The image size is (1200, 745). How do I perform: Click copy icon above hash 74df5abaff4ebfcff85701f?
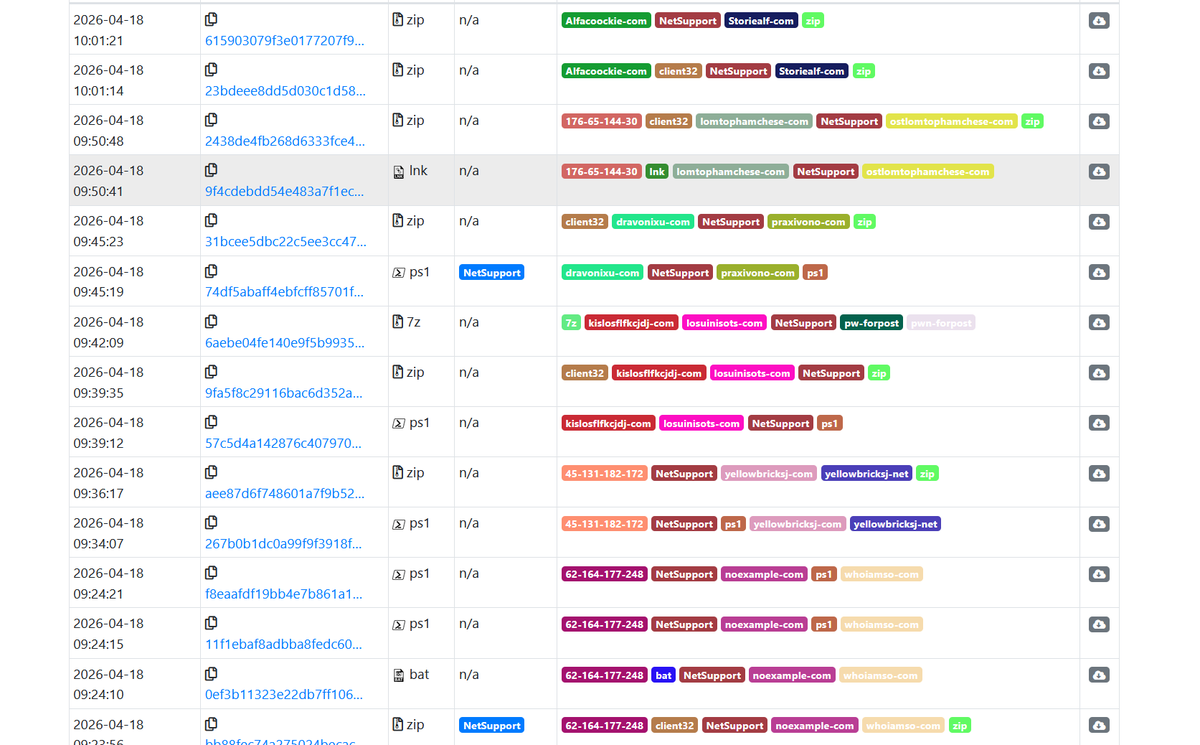[211, 271]
